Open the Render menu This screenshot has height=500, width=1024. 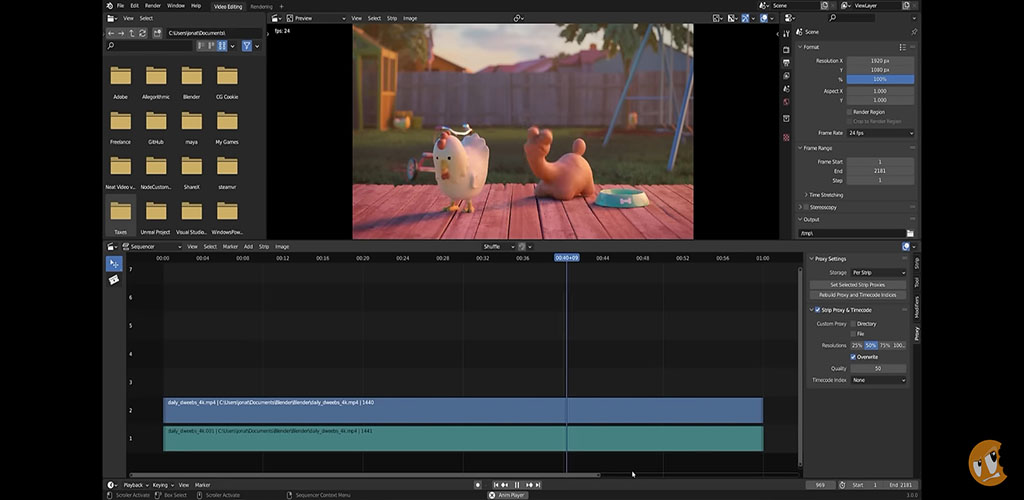point(153,5)
